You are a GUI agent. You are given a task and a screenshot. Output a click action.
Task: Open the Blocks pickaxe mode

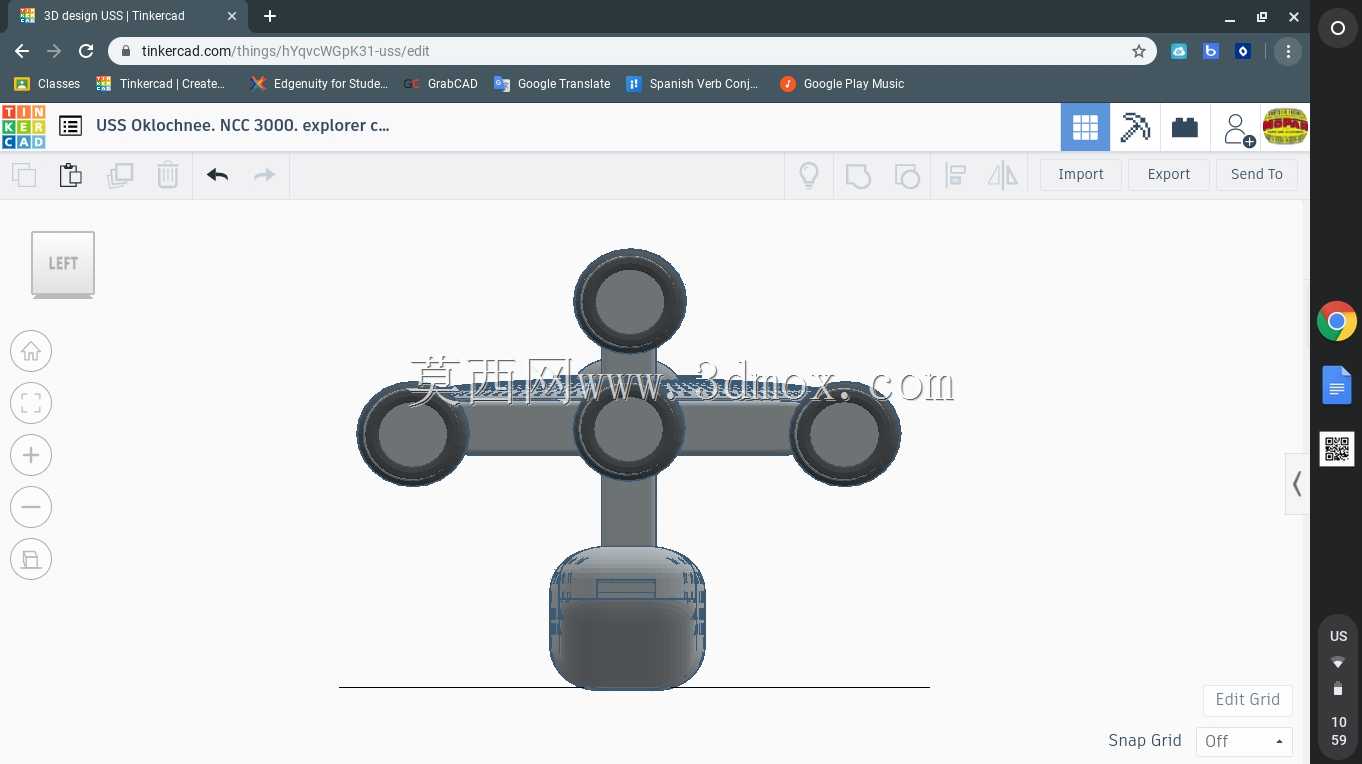[x=1135, y=127]
